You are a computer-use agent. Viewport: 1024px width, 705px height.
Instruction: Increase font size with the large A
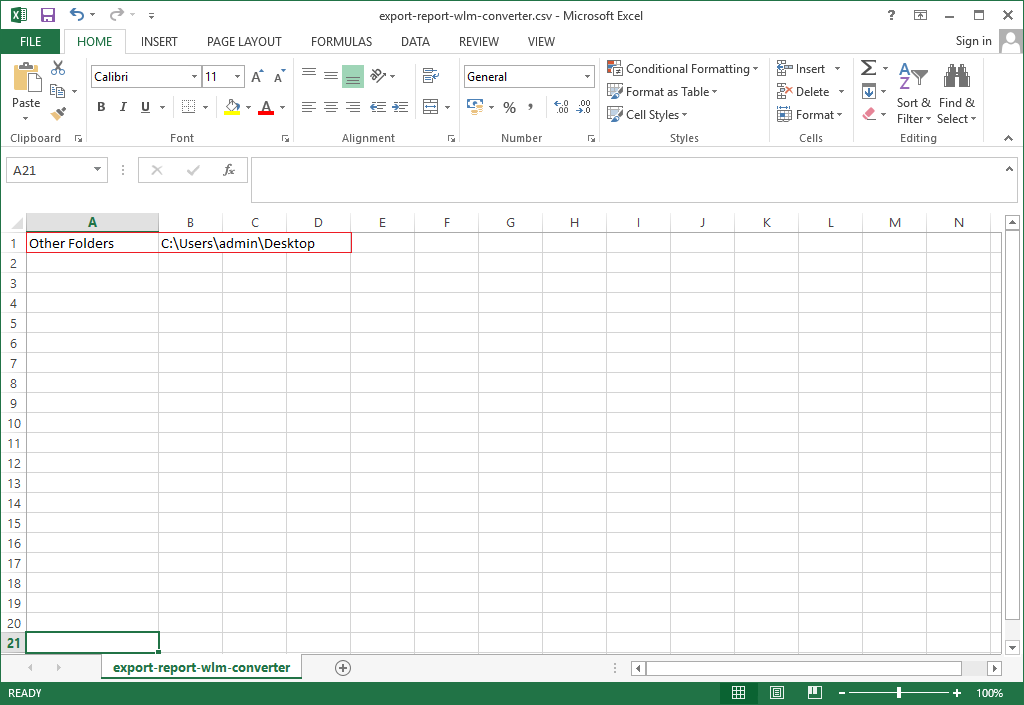coord(258,76)
